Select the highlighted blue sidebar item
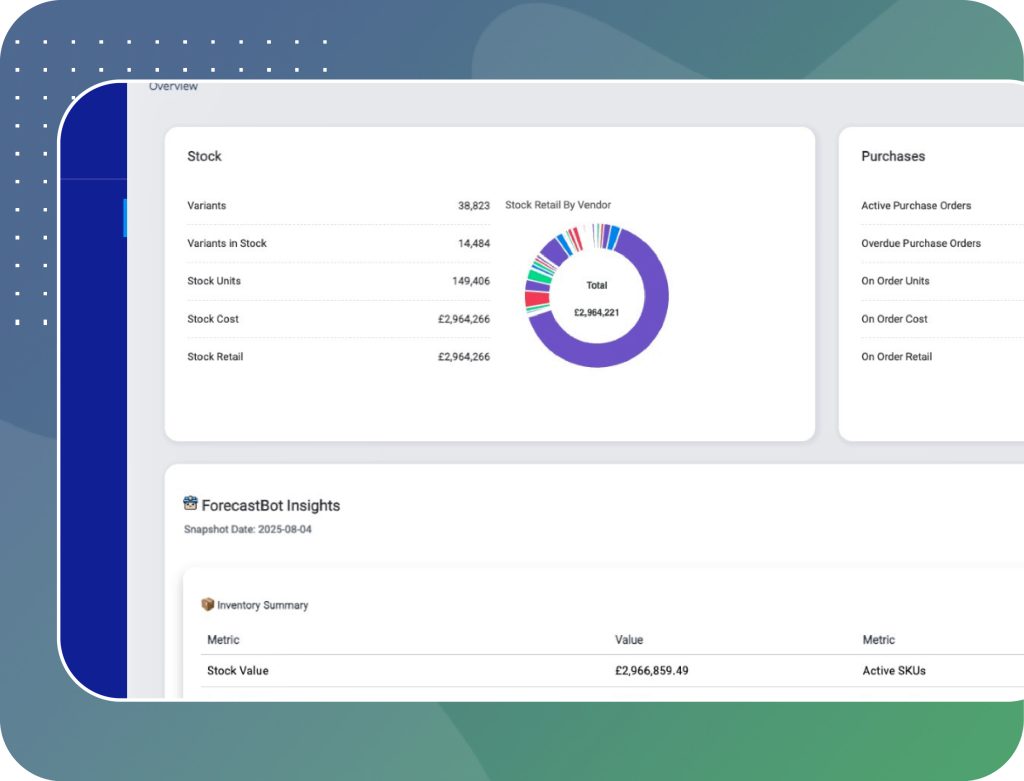 tap(125, 217)
